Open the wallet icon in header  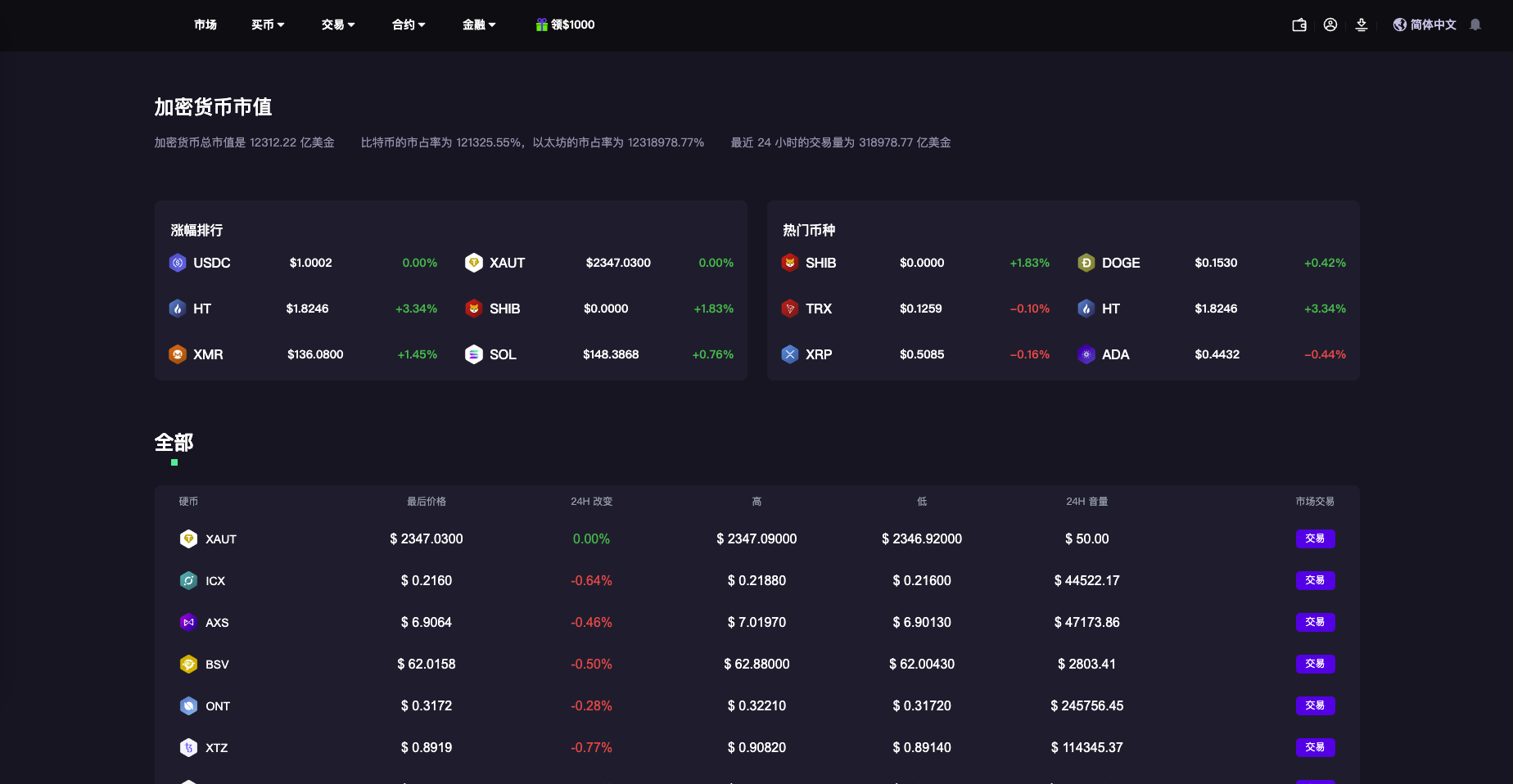(1298, 25)
